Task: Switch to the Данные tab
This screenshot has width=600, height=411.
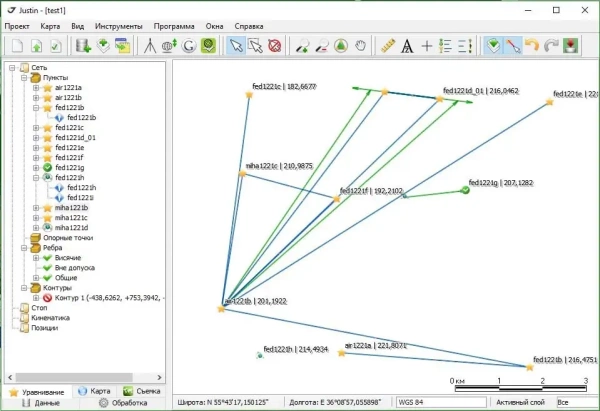Action: (41, 403)
